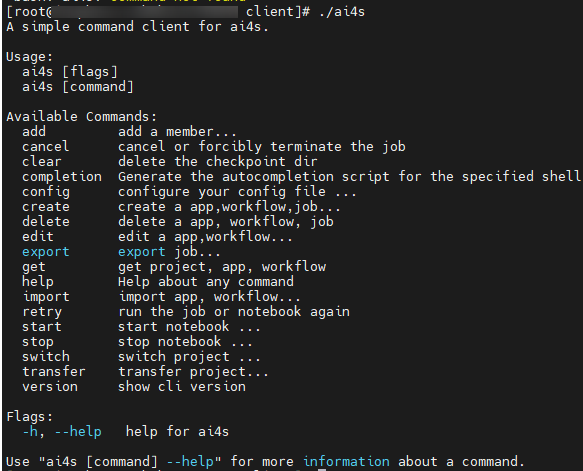Click the cyan "-h, --help" flag

point(62,432)
